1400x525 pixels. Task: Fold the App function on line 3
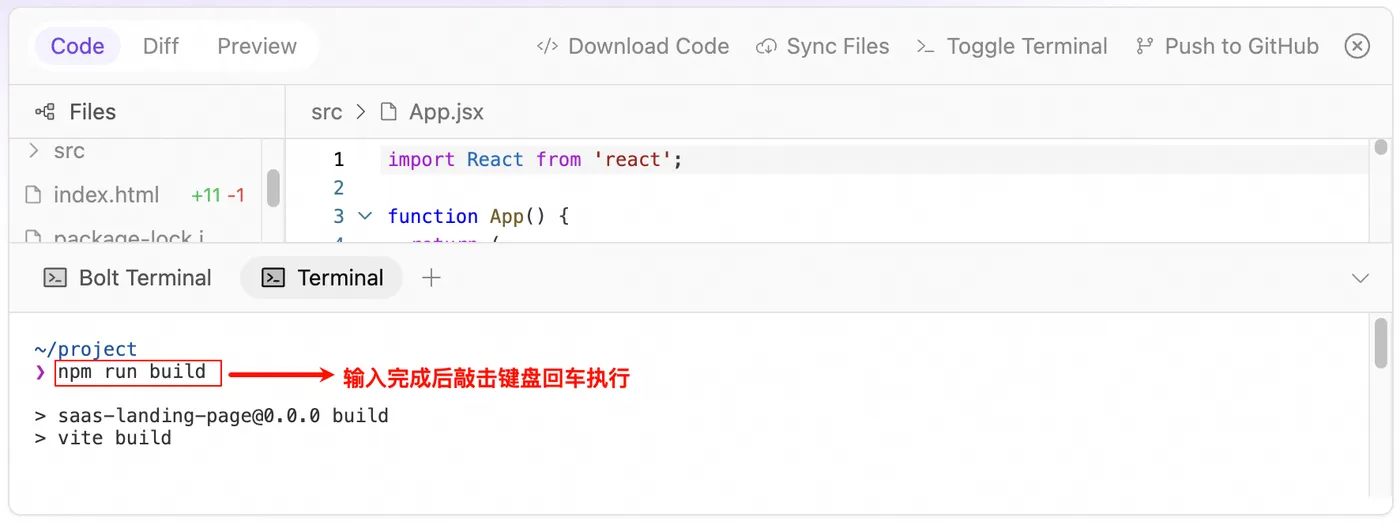[x=364, y=216]
